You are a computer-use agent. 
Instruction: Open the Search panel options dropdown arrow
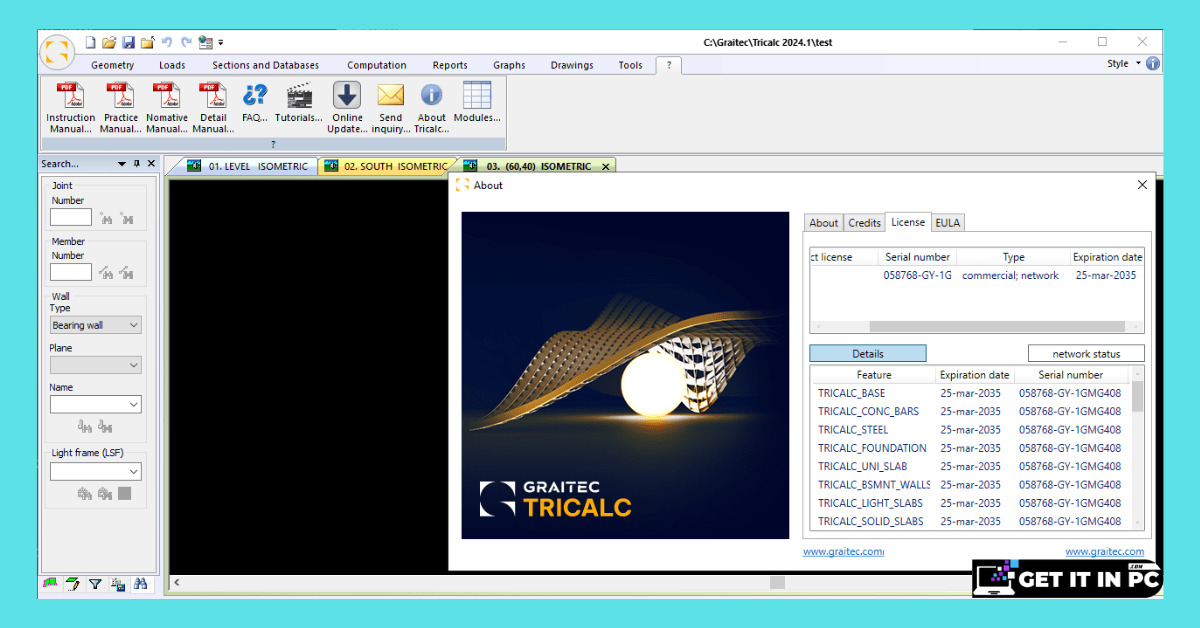coord(122,163)
